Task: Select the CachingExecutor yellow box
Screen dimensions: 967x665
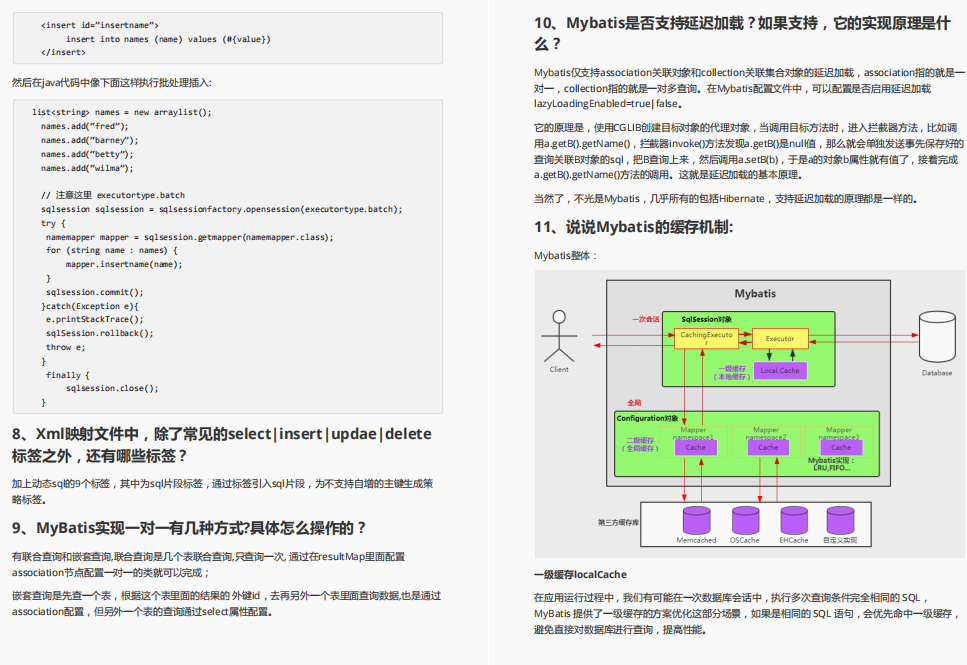Action: coord(706,339)
